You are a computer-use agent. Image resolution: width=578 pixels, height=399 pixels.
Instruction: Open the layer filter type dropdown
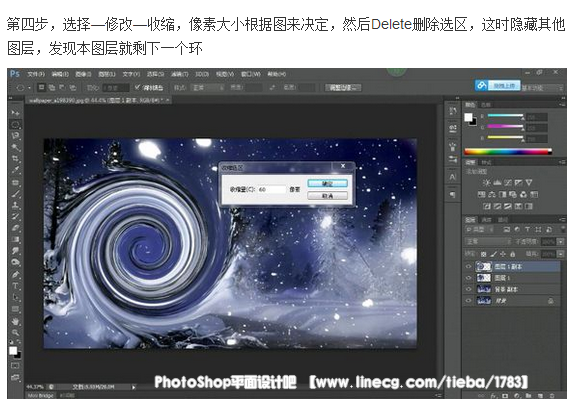(x=480, y=229)
